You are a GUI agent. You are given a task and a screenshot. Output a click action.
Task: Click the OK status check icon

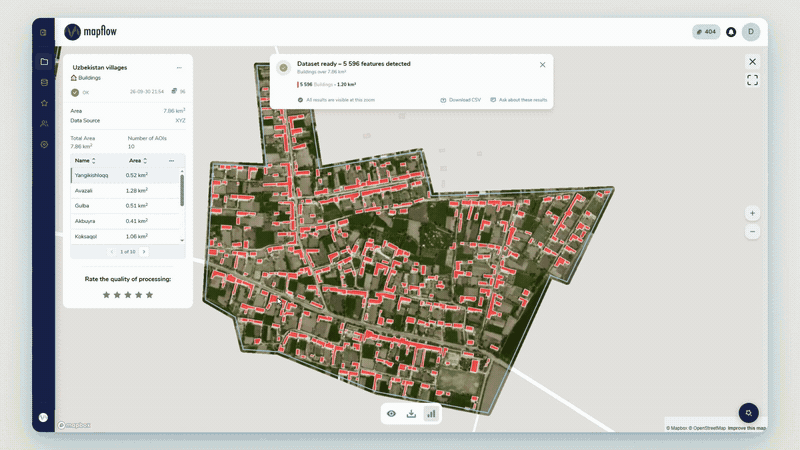click(x=75, y=92)
